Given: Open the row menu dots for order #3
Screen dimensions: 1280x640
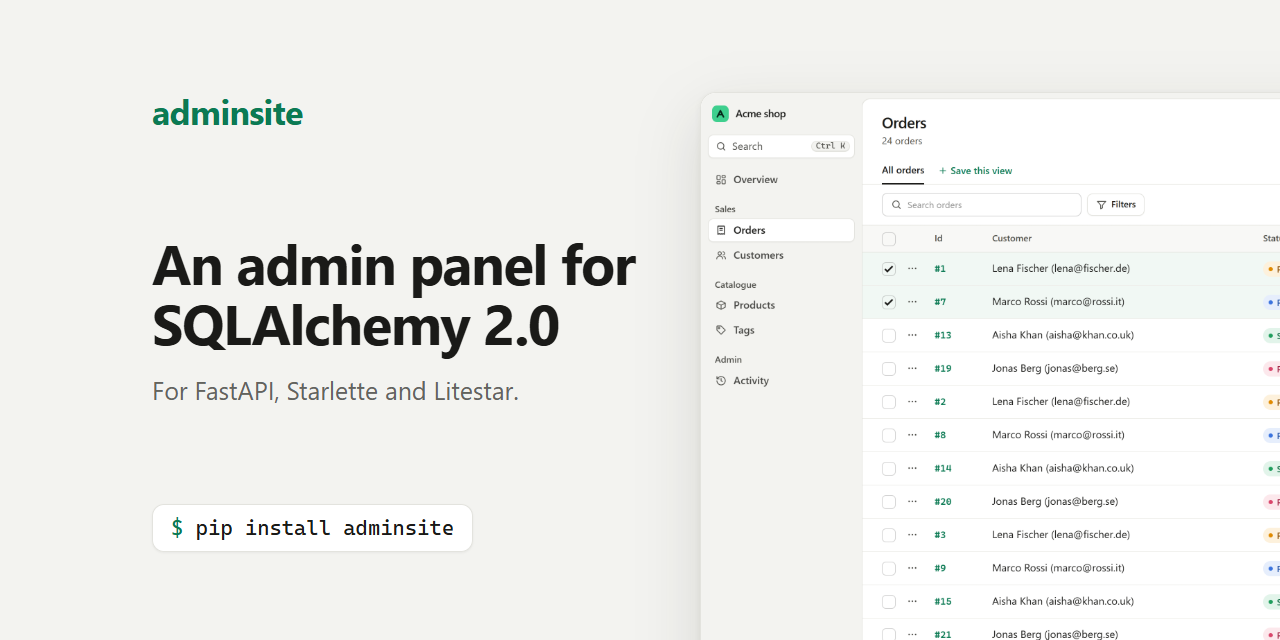Looking at the screenshot, I should point(912,535).
